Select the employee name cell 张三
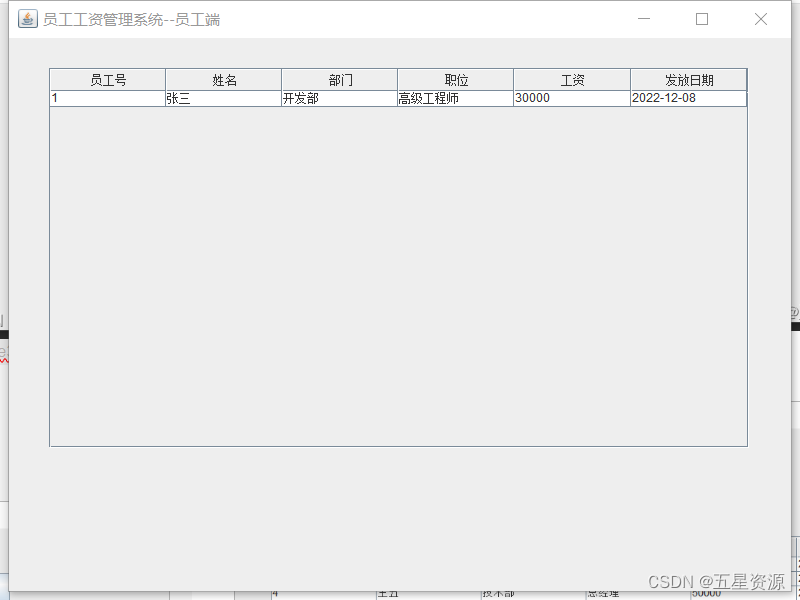The width and height of the screenshot is (800, 600). [224, 98]
